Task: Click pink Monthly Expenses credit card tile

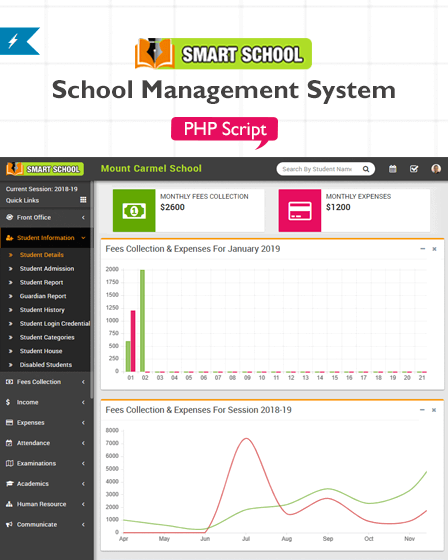Action: (300, 211)
